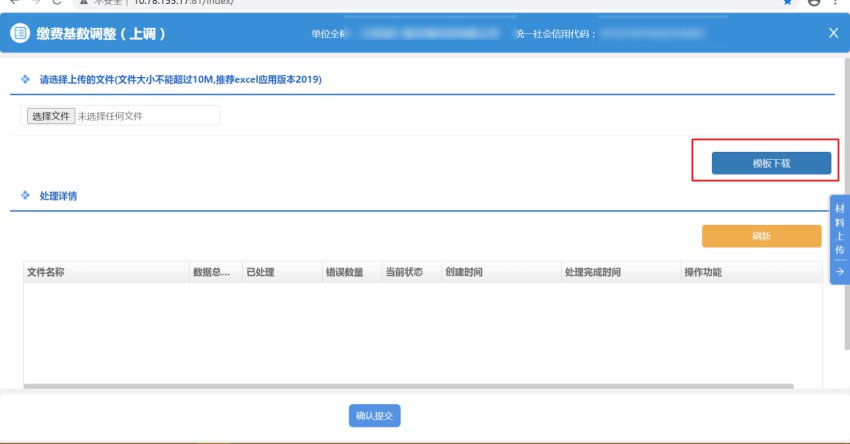The width and height of the screenshot is (850, 444).
Task: Click diamond icon beside 处理详情 heading
Action: point(25,196)
